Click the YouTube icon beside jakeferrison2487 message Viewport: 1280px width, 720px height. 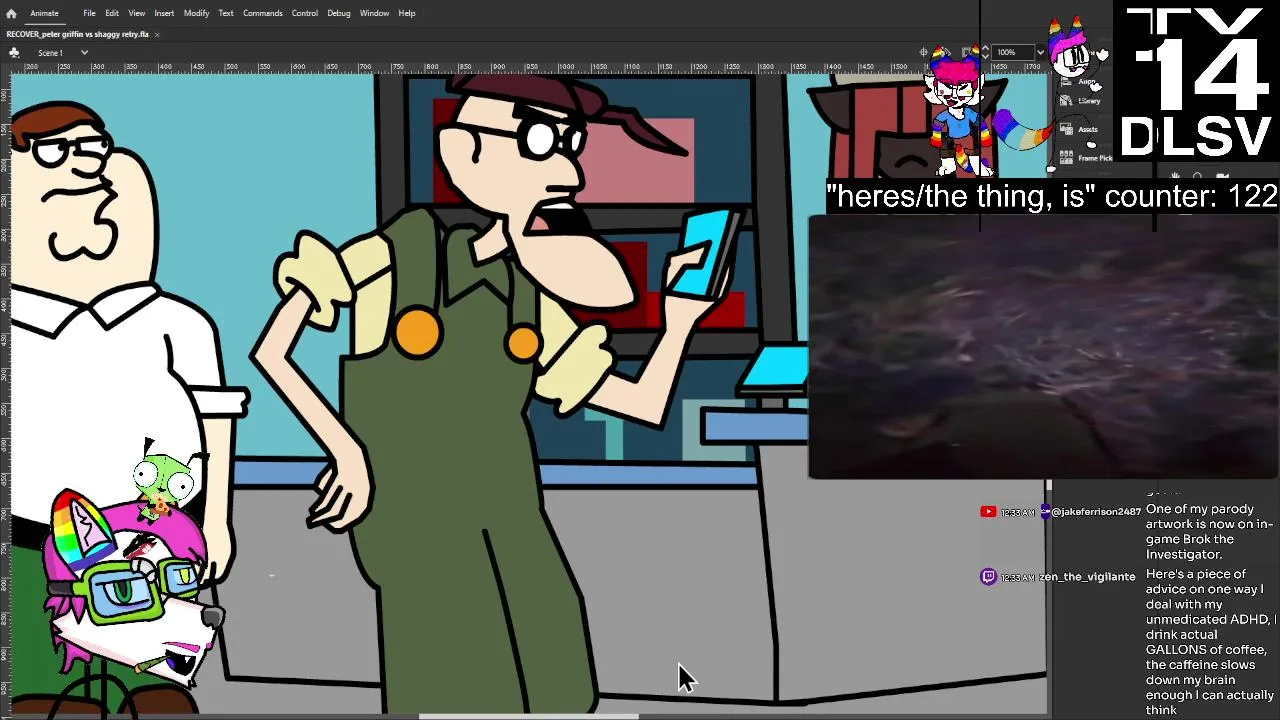coord(988,512)
